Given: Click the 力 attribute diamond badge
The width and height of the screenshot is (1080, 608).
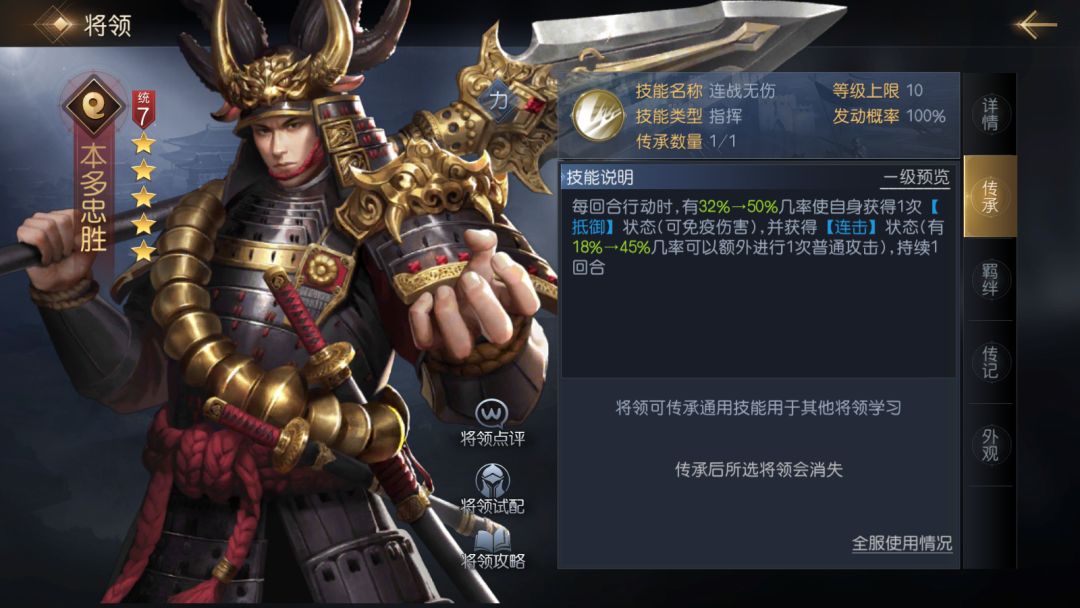Looking at the screenshot, I should click(x=499, y=101).
